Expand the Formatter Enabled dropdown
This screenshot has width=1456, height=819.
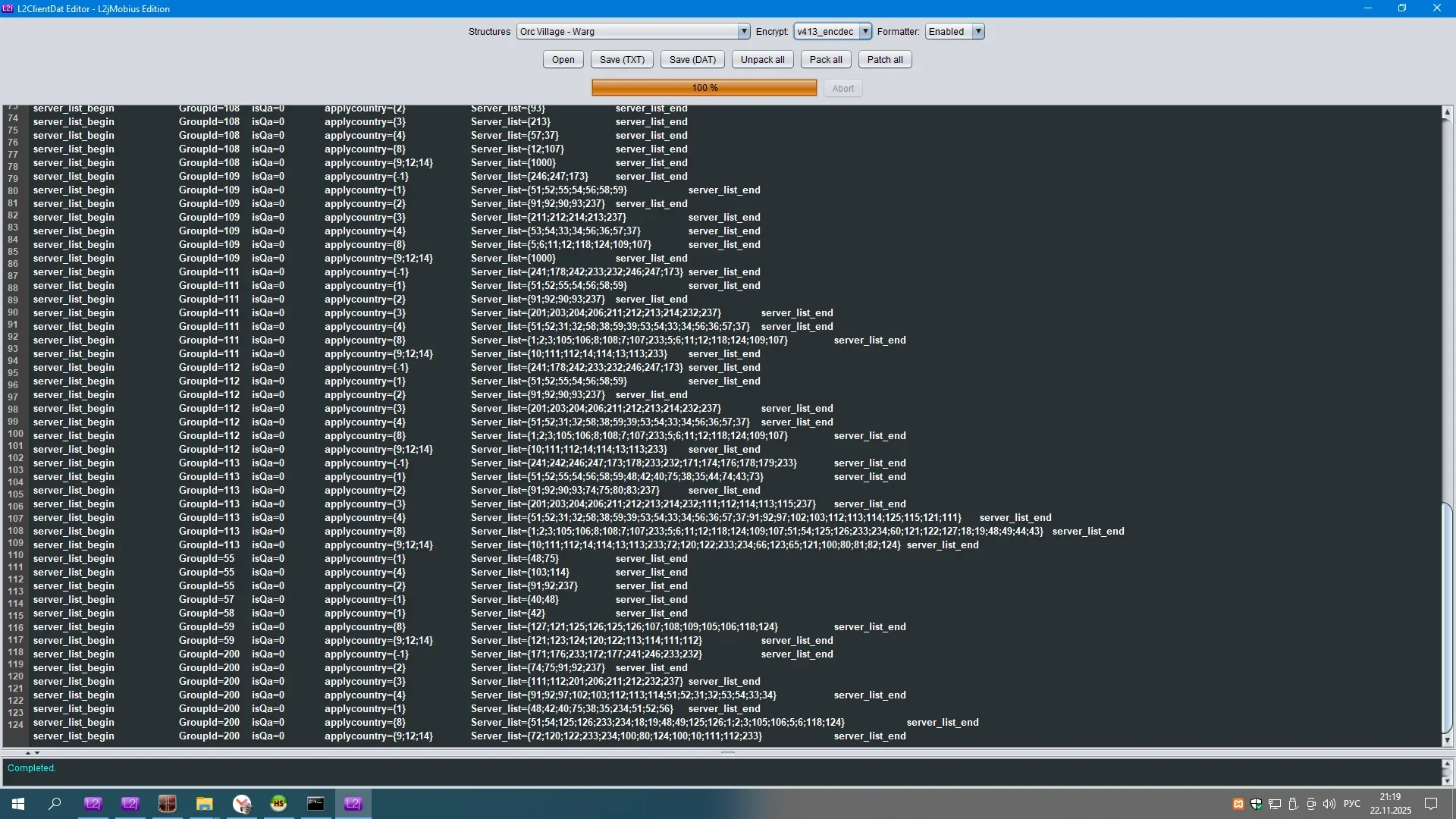coord(978,32)
